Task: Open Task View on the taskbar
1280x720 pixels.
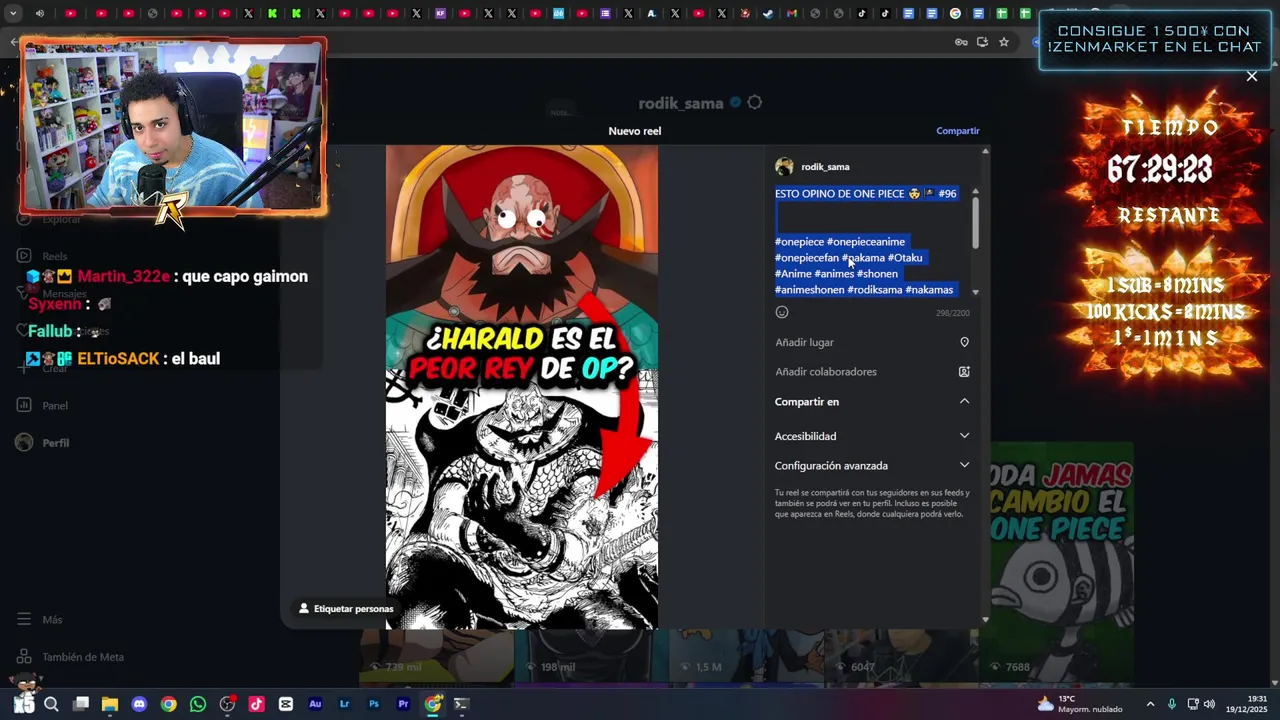Action: 81,704
